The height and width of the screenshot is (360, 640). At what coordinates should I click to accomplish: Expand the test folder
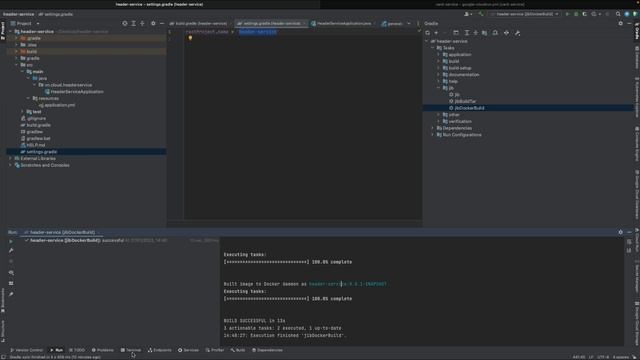coord(22,111)
